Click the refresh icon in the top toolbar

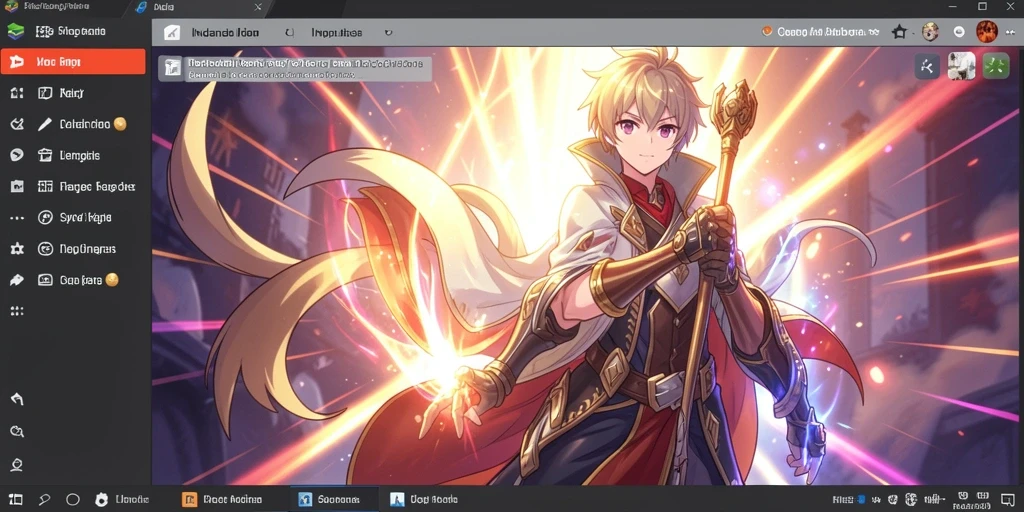pos(290,32)
